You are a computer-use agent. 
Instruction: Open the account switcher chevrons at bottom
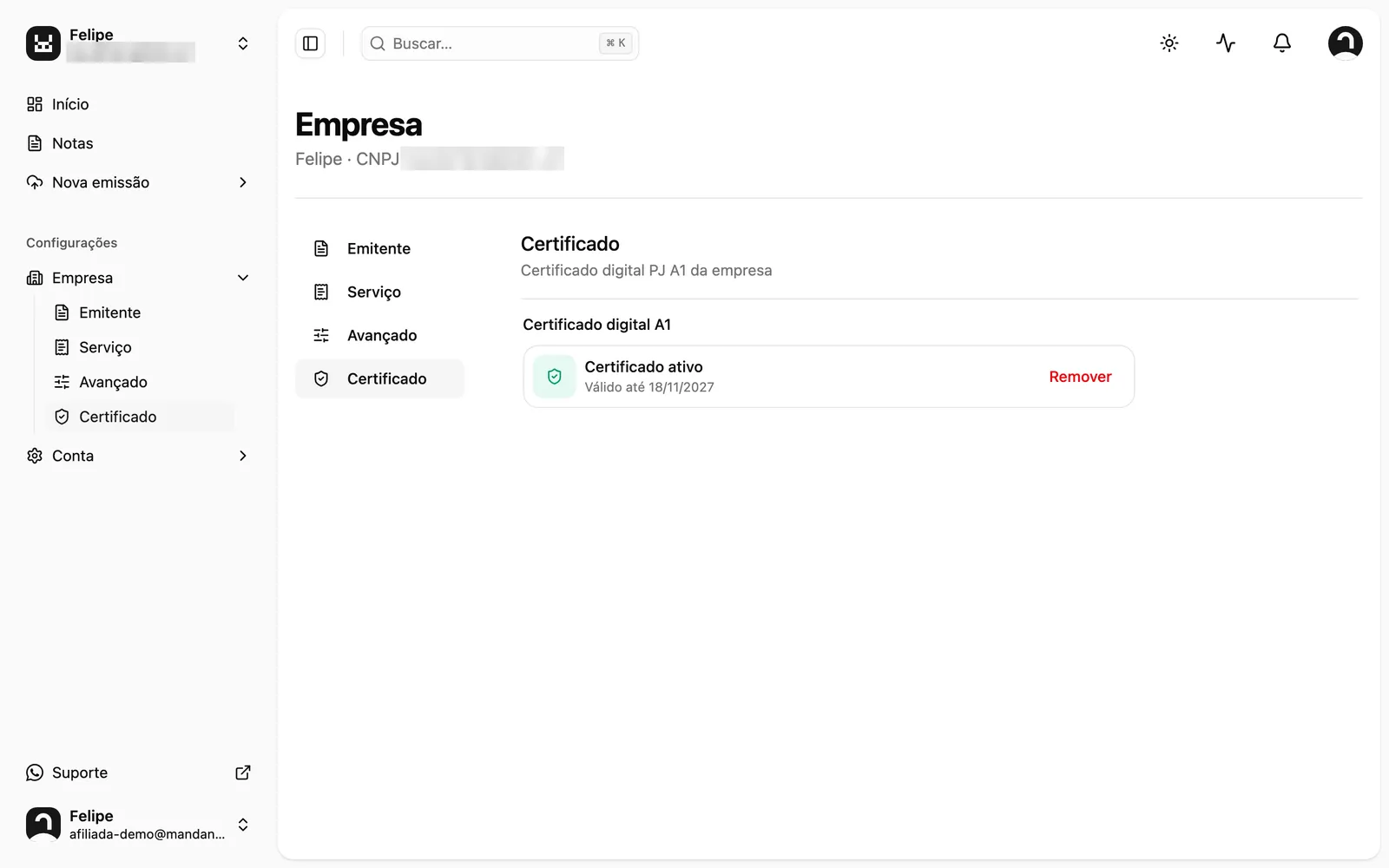point(243,825)
